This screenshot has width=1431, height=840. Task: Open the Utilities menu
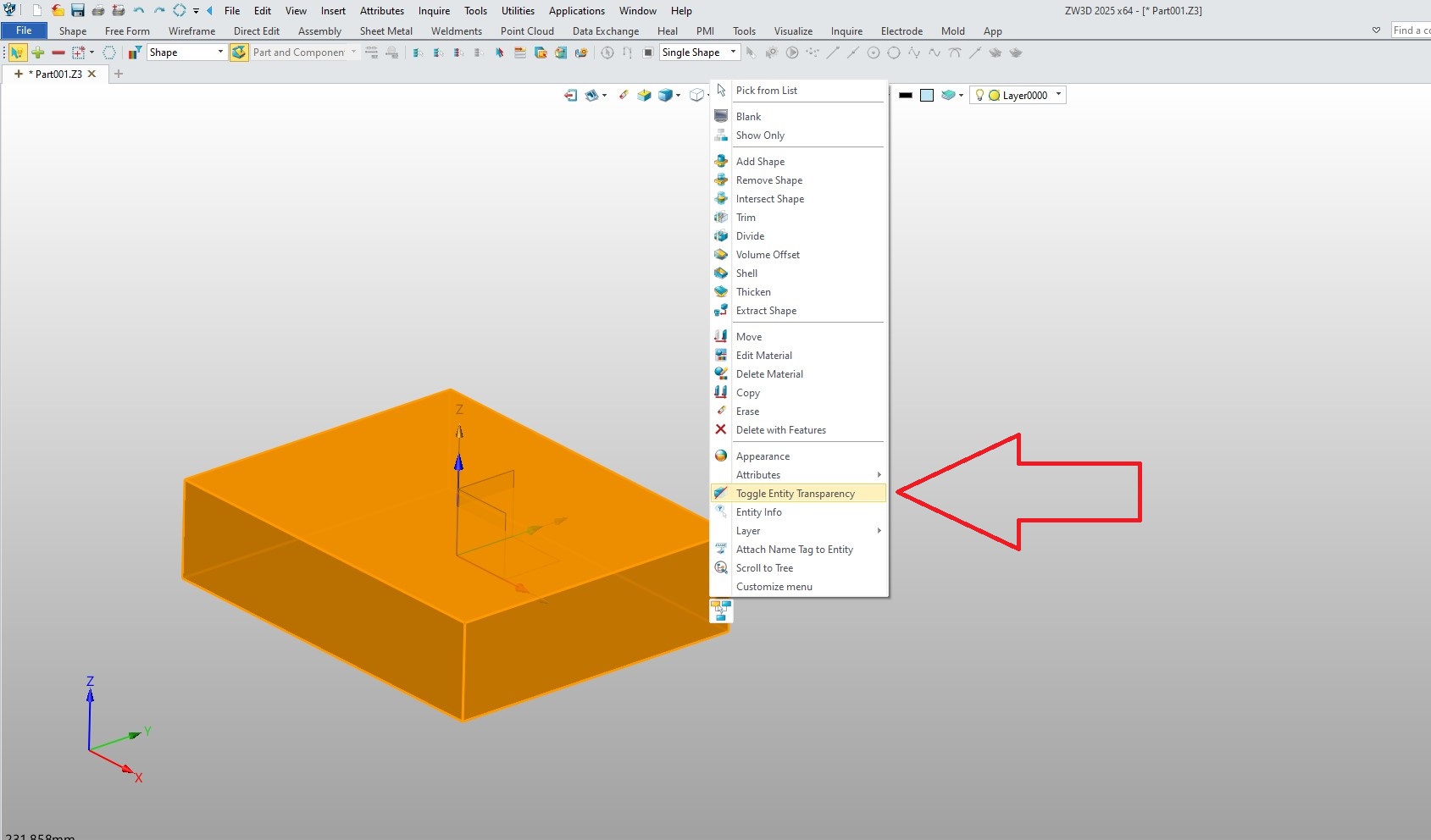(518, 11)
